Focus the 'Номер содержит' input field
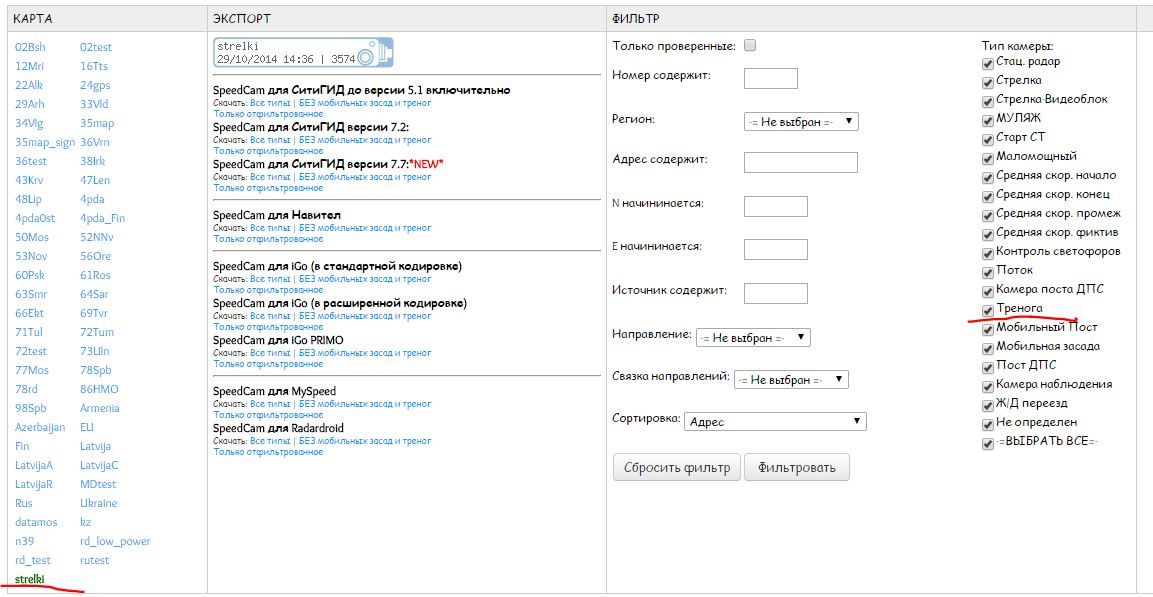 pos(771,78)
